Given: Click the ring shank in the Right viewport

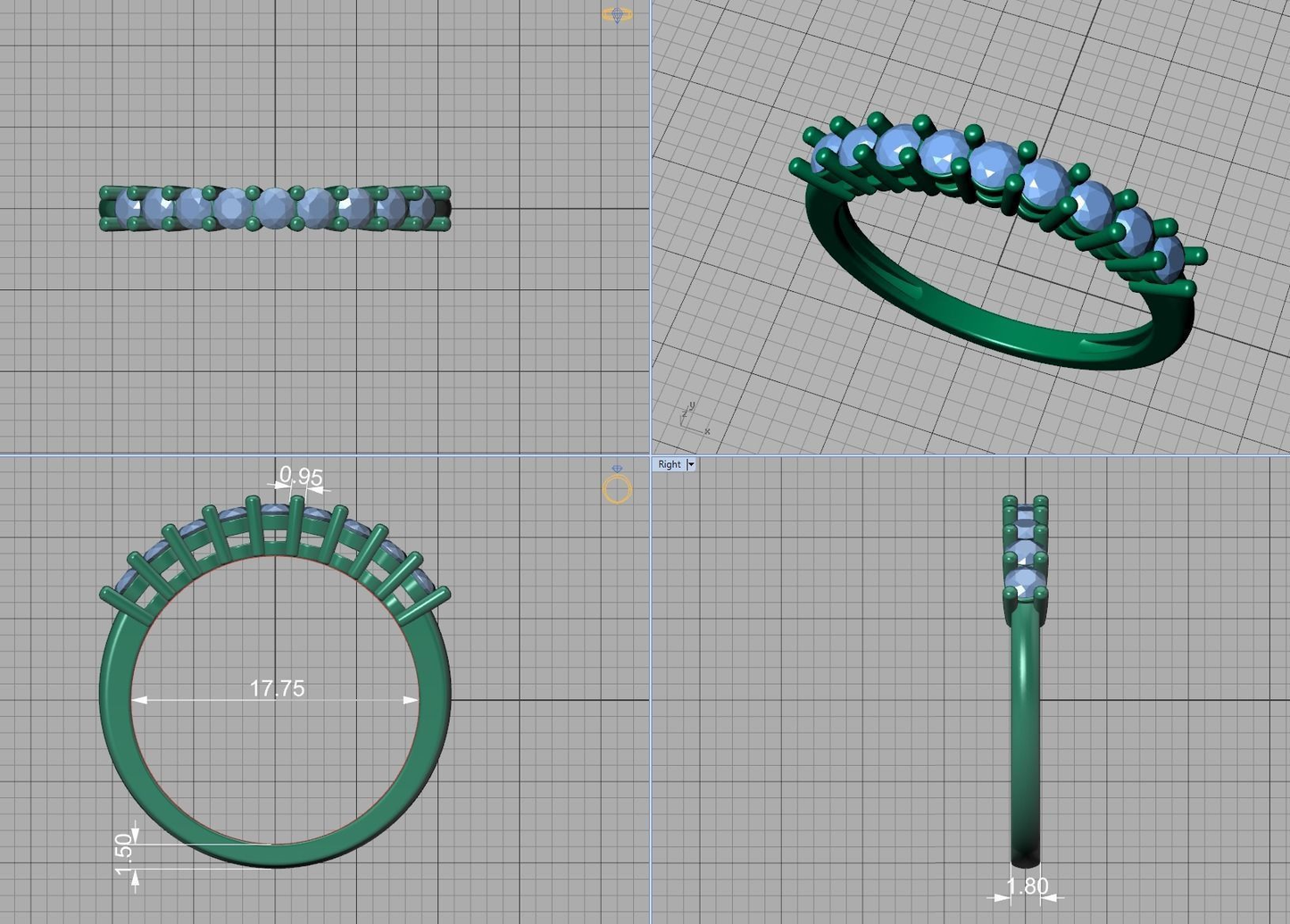Looking at the screenshot, I should [x=1026, y=732].
